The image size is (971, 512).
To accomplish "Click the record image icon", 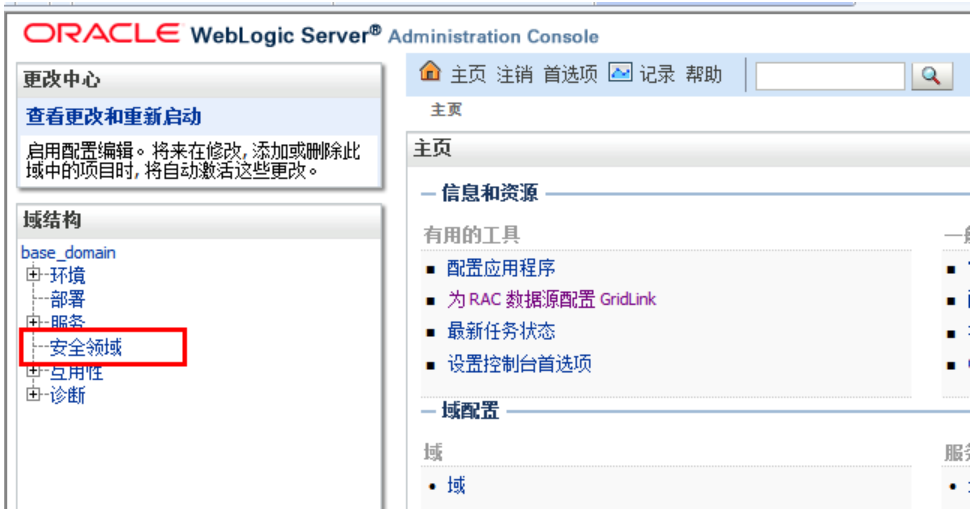I will click(620, 72).
